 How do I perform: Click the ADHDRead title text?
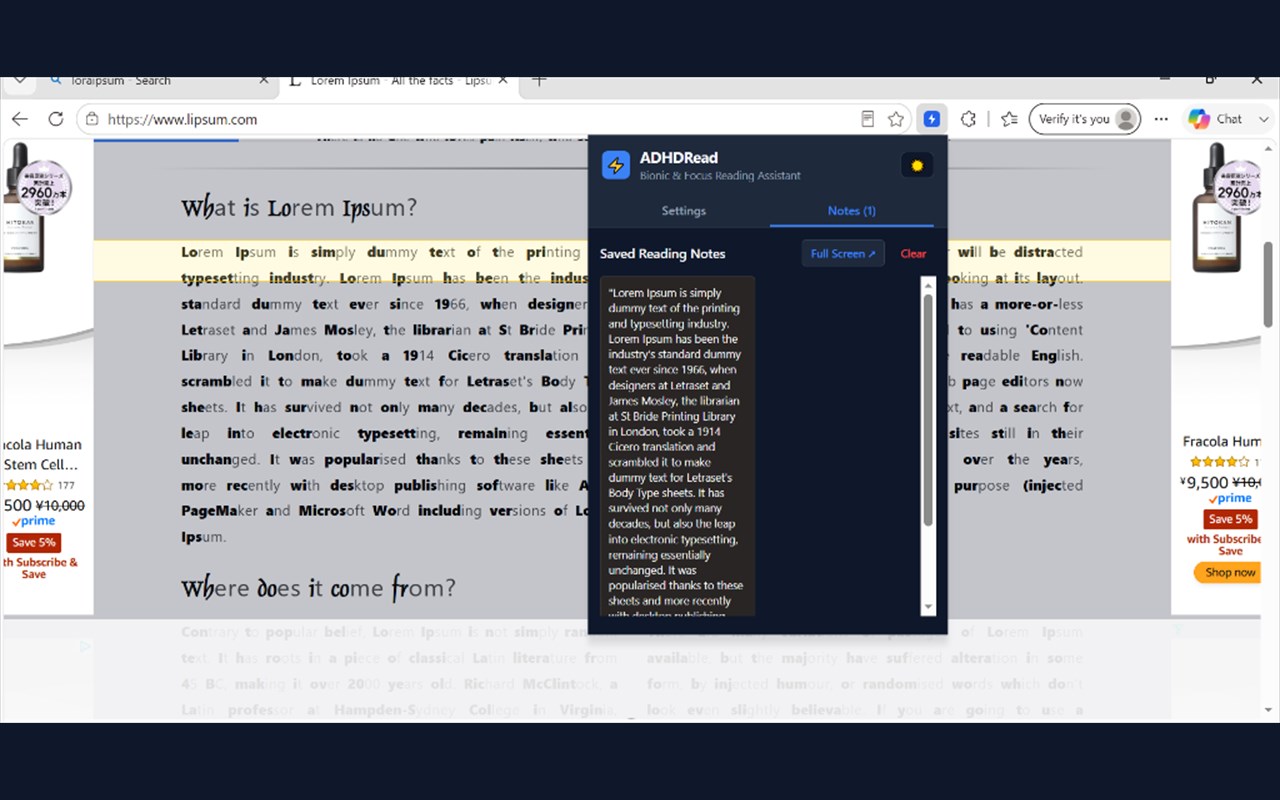[x=679, y=158]
